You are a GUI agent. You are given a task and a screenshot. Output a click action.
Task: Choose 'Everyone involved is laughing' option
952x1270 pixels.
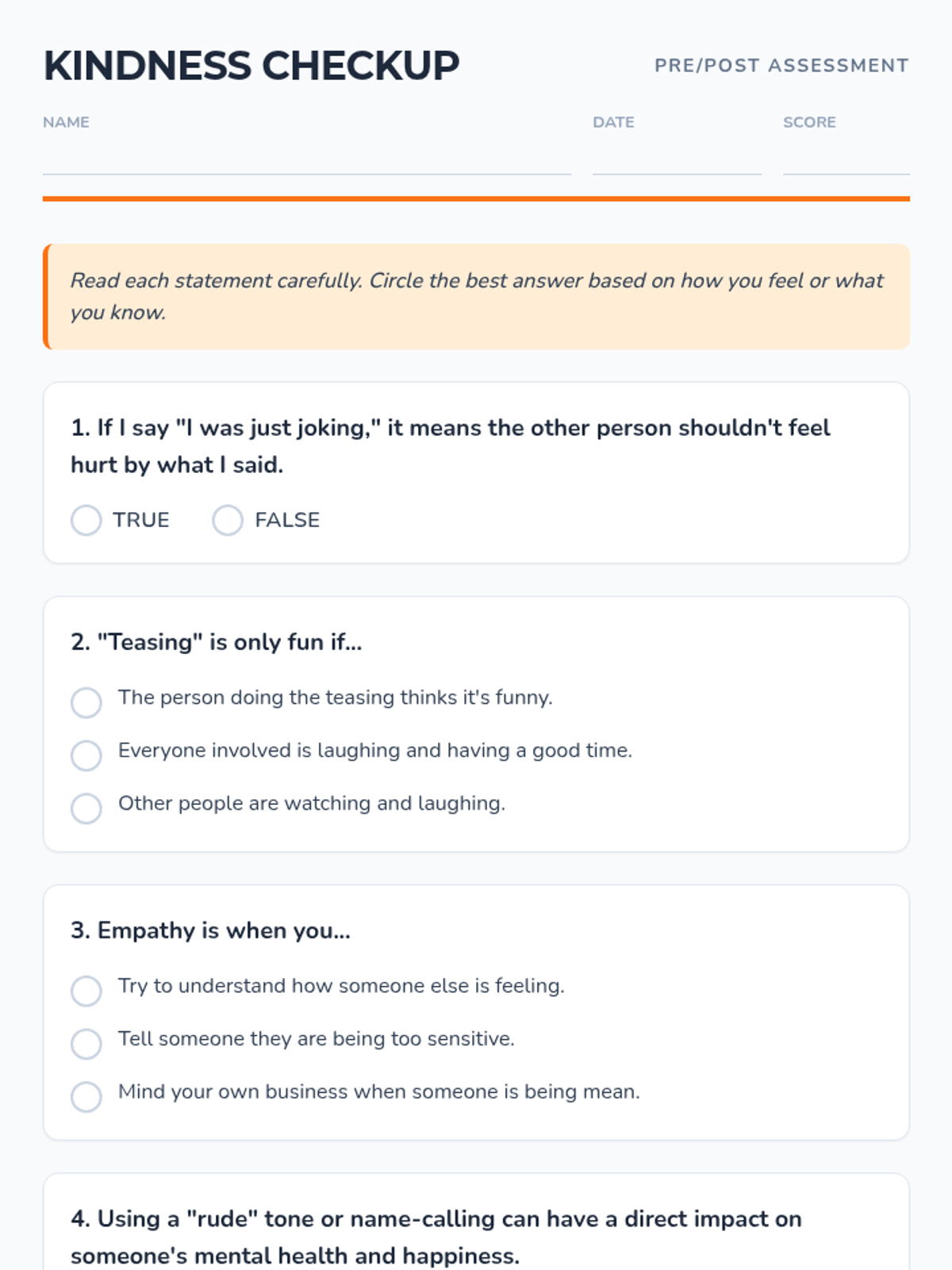[x=86, y=756]
